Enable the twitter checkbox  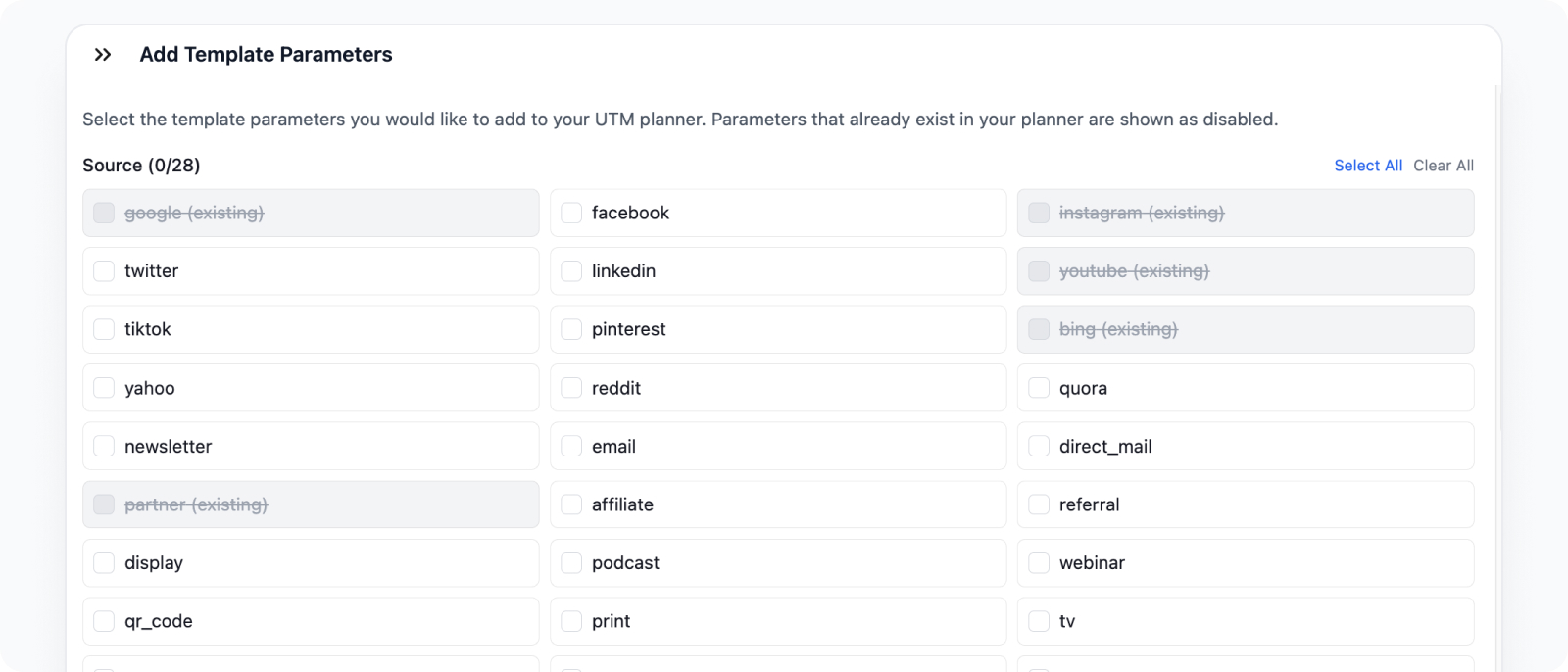(104, 271)
